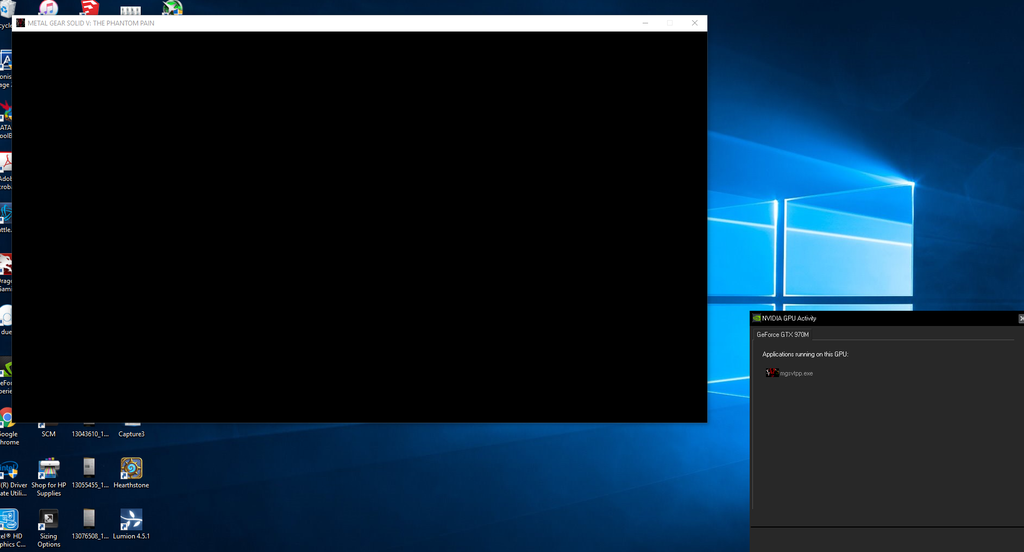1024x552 pixels.
Task: Open the Sizing Options desktop shortcut
Action: [48, 520]
